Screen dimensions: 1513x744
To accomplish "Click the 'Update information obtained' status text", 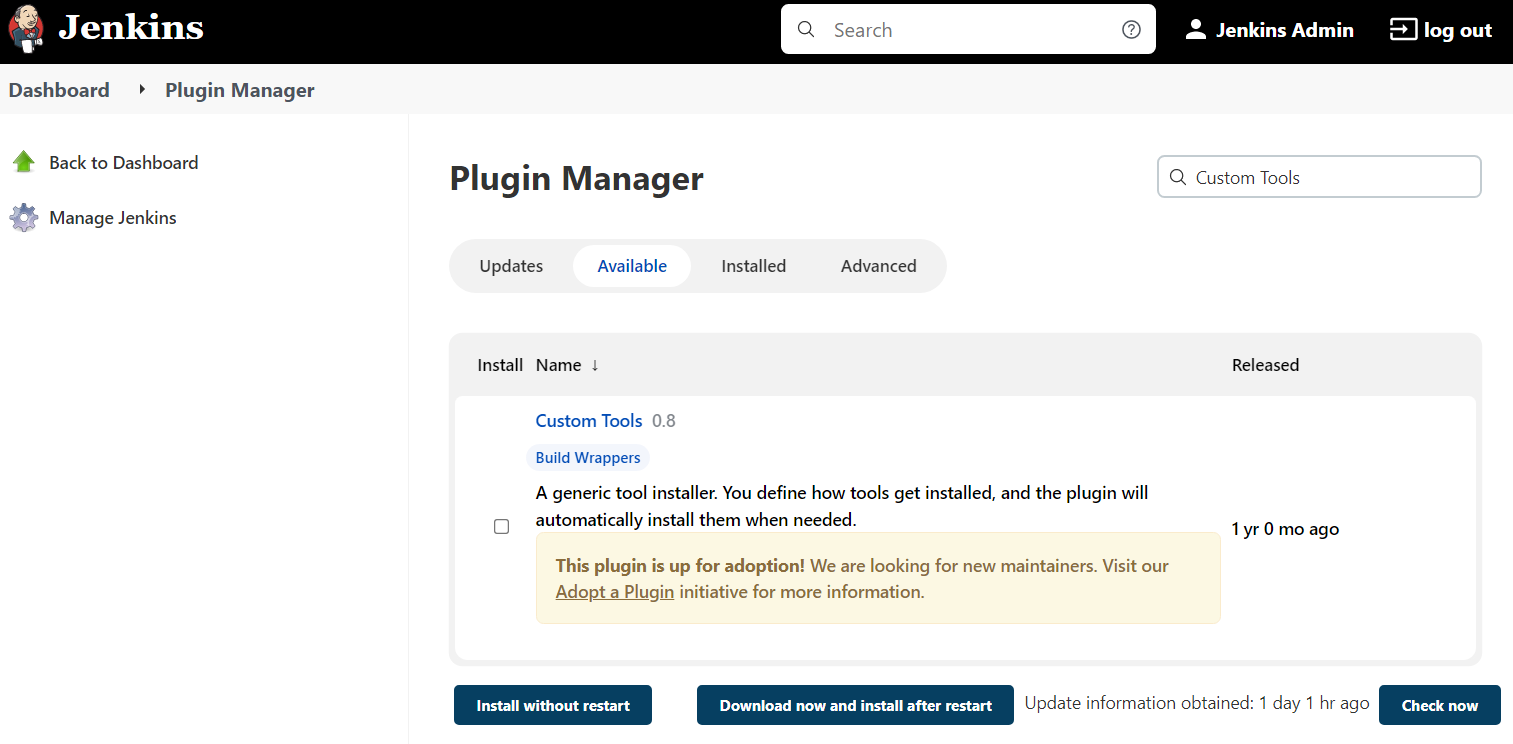I will click(1197, 703).
